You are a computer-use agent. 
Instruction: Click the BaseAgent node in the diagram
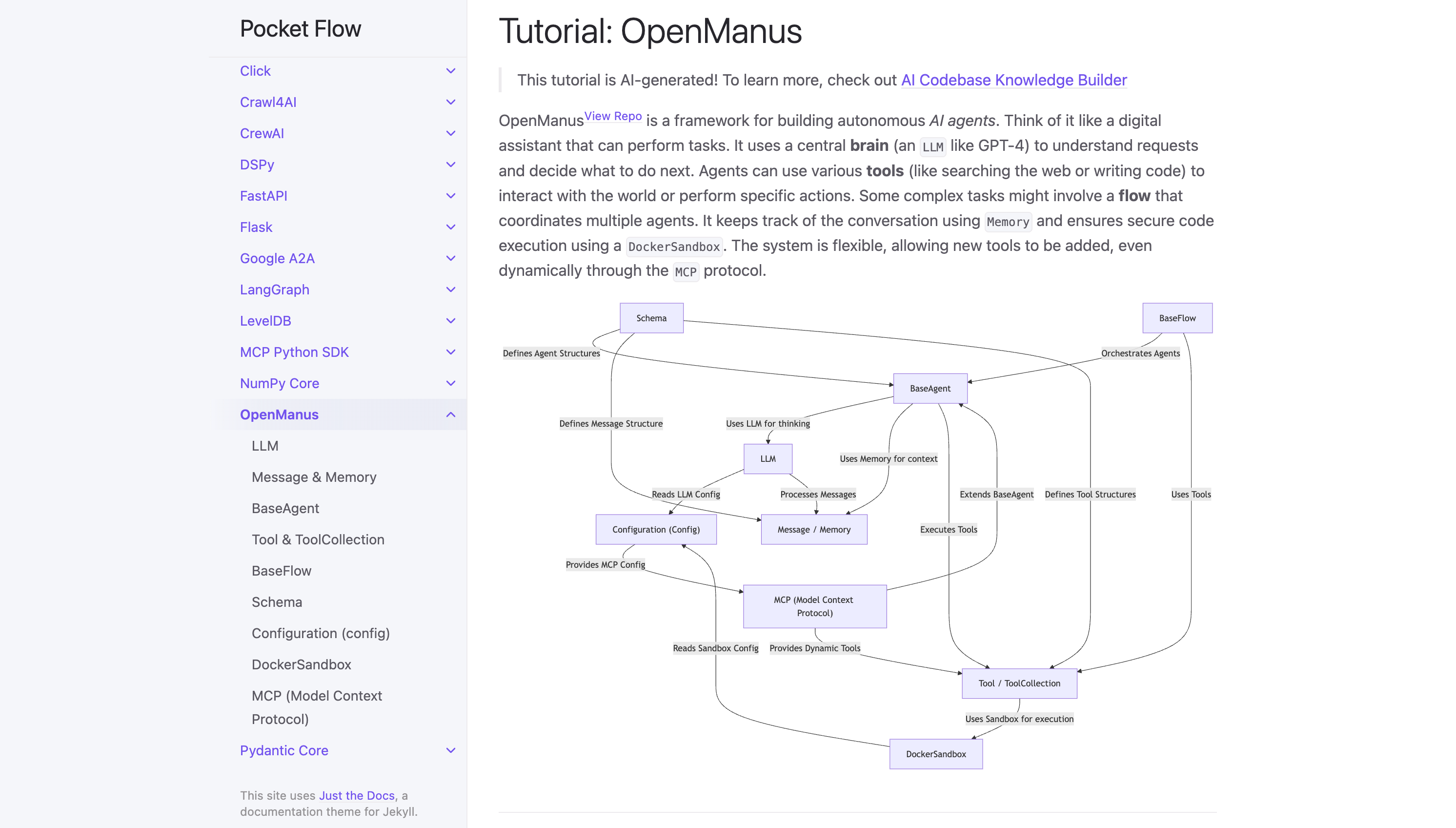coord(930,389)
